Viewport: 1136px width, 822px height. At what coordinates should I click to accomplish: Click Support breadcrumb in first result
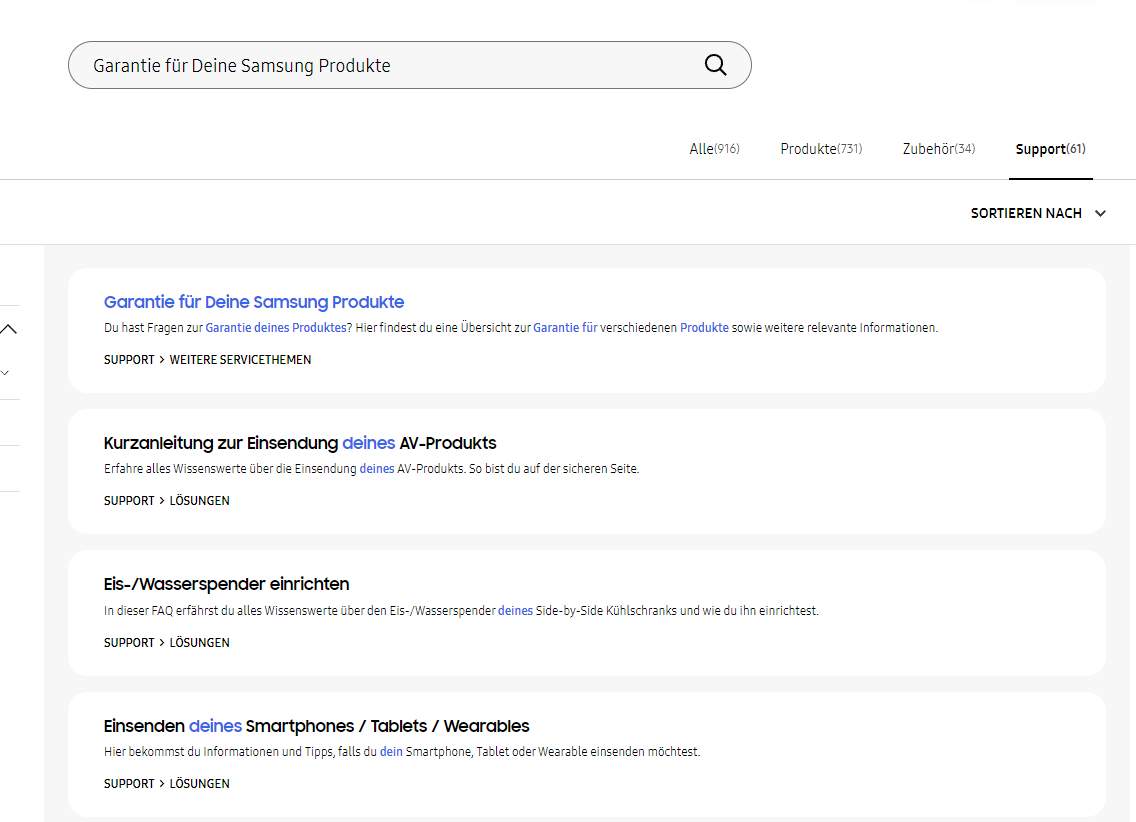click(x=129, y=360)
